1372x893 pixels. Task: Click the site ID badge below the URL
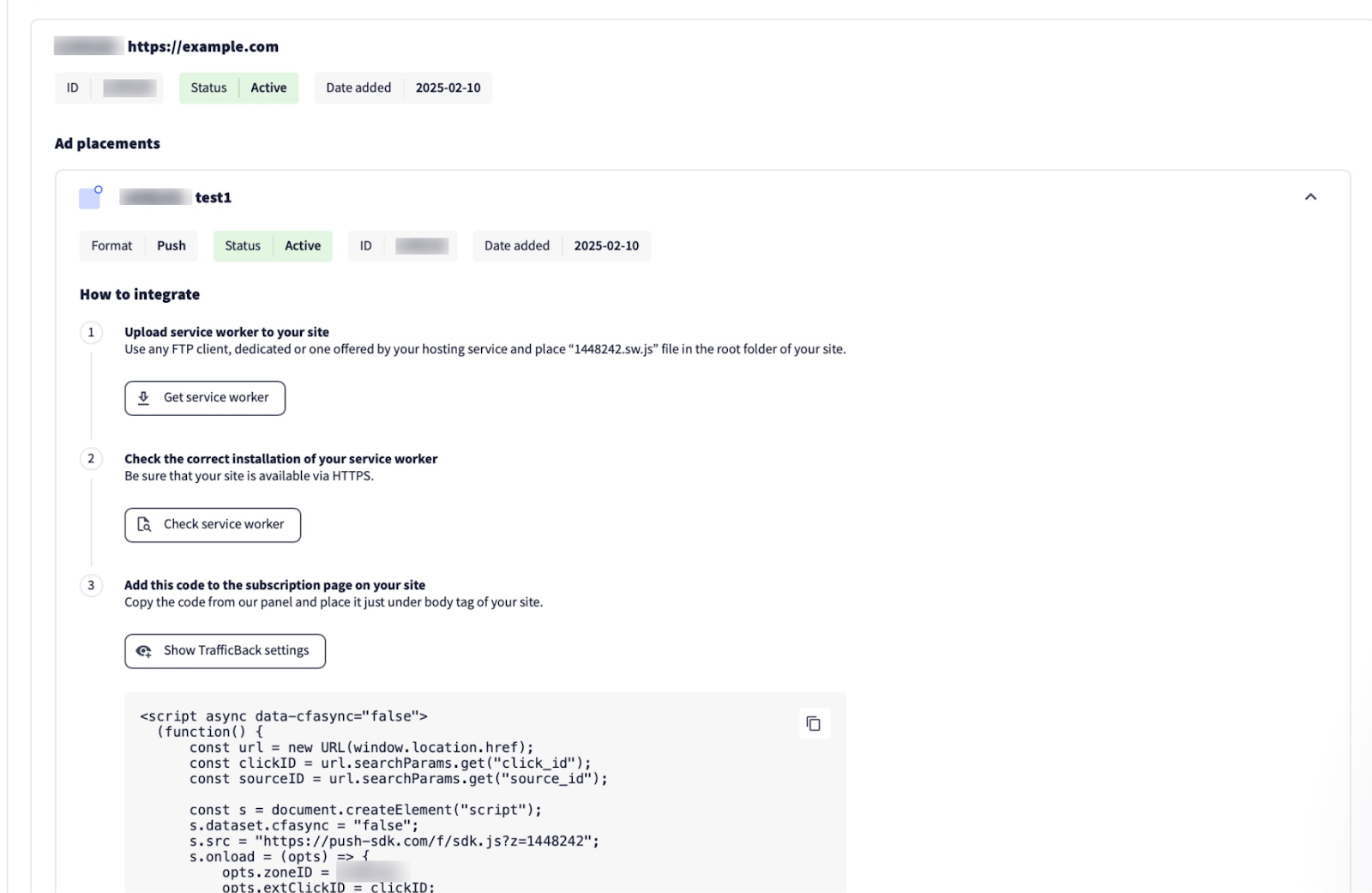tap(109, 87)
